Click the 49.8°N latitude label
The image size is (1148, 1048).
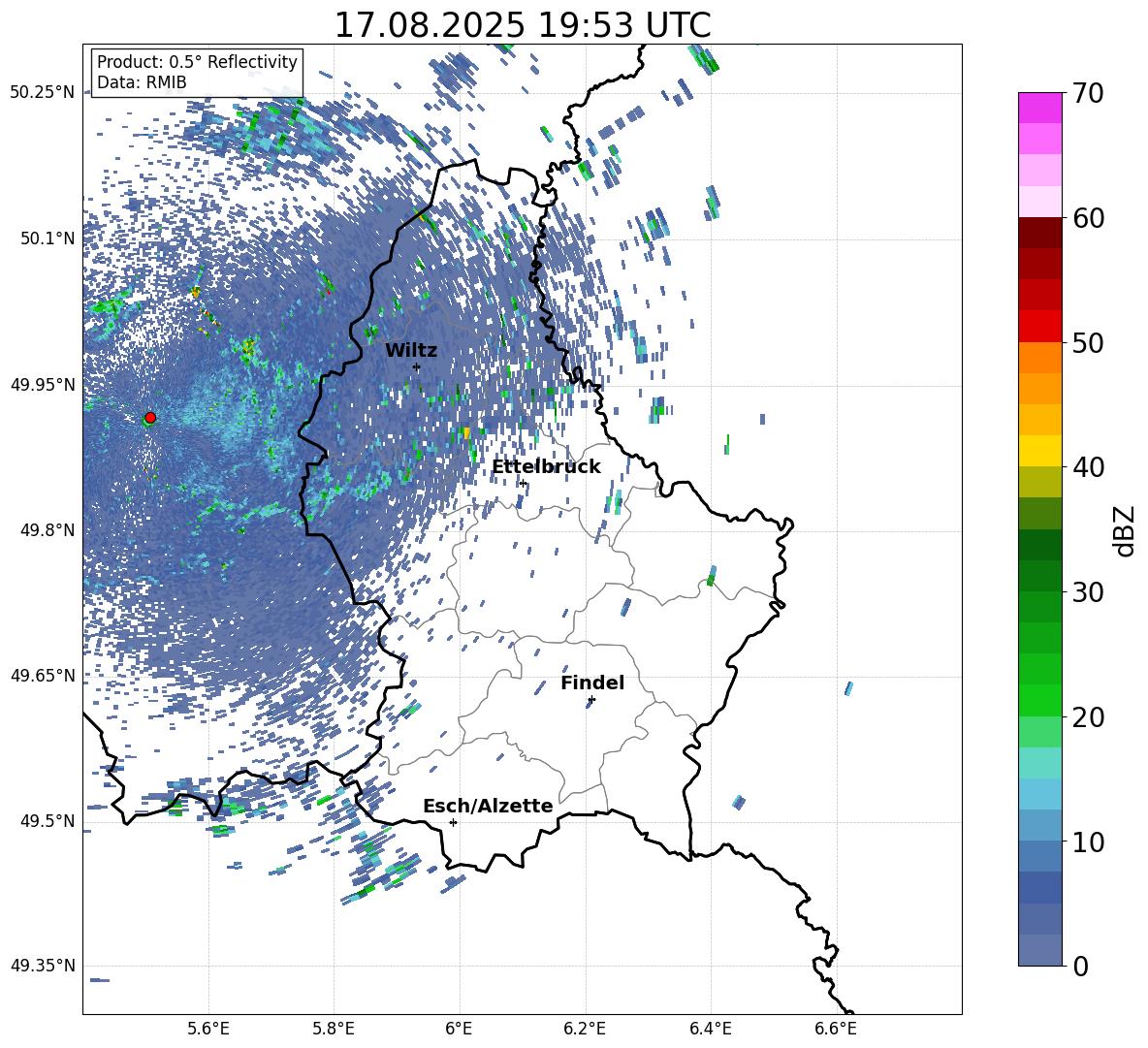click(x=48, y=530)
